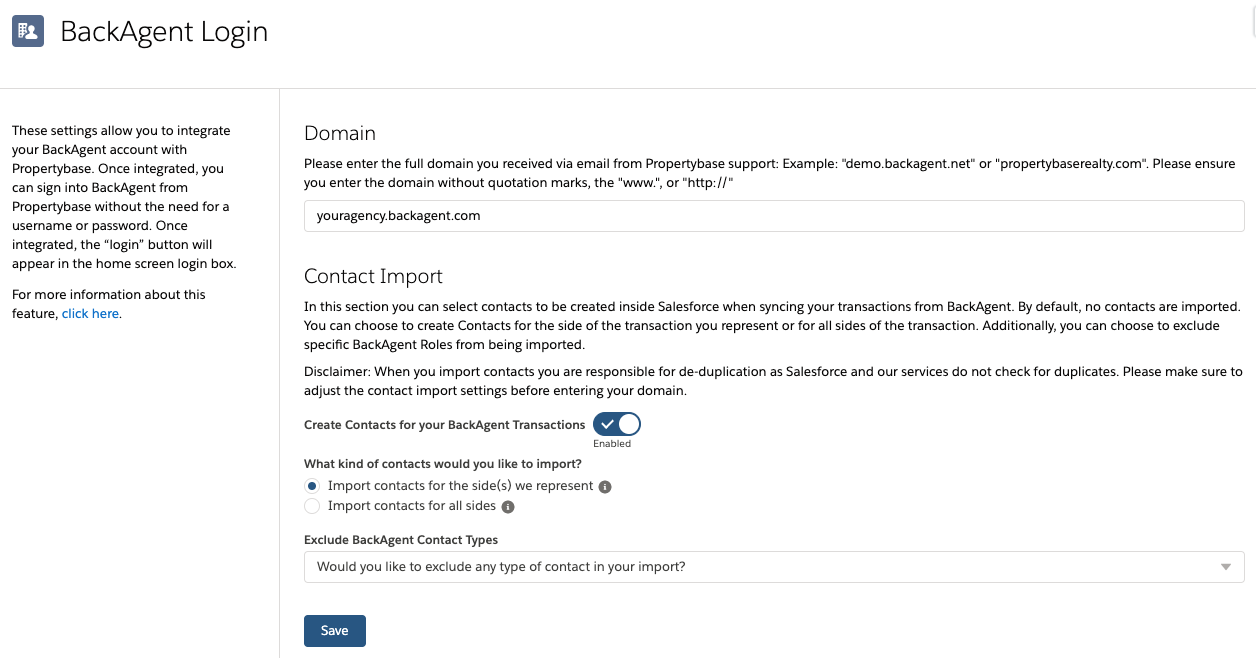The width and height of the screenshot is (1256, 658).
Task: Click the Domain section heading
Action: tap(340, 133)
